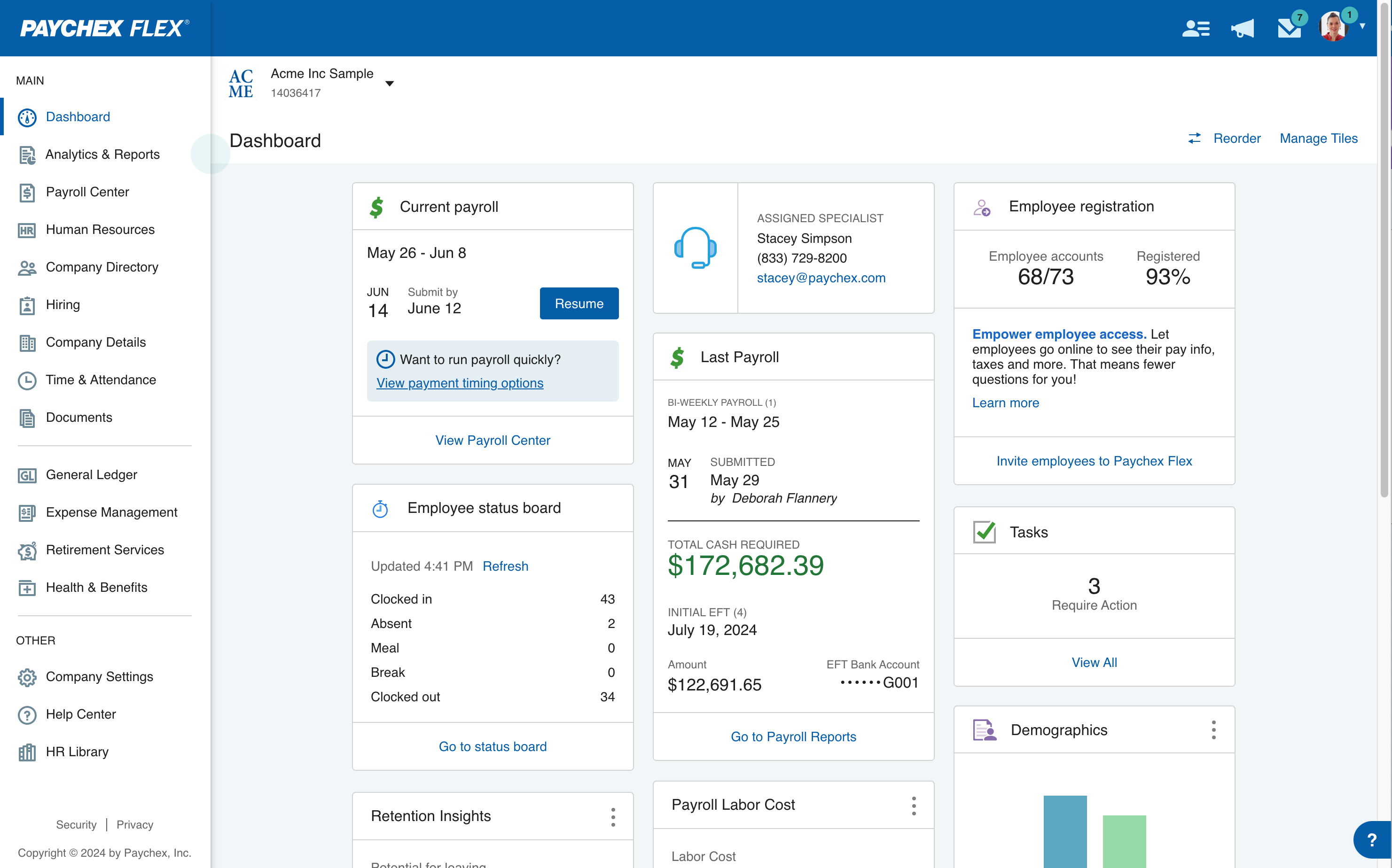The width and height of the screenshot is (1392, 868).
Task: Click the Time & Attendance clock icon
Action: click(27, 380)
